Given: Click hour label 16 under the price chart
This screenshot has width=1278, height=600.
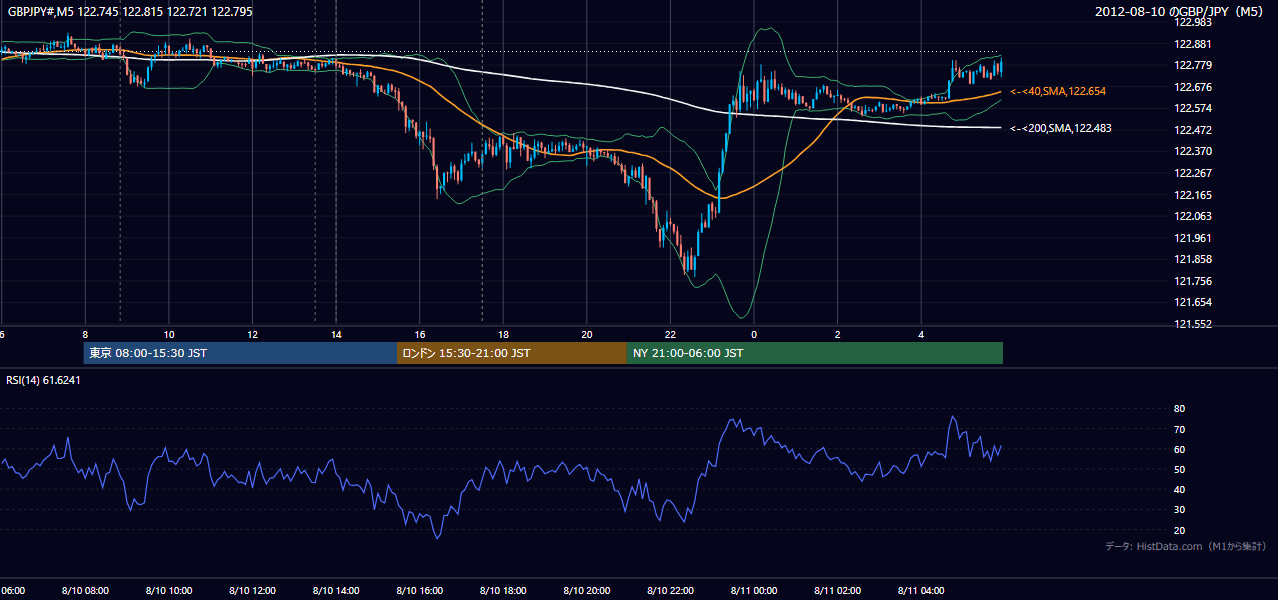Looking at the screenshot, I should (420, 334).
